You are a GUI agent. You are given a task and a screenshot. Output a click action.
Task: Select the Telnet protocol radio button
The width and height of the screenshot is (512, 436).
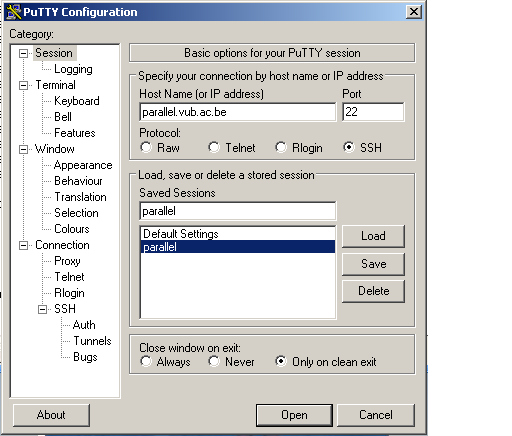pos(214,147)
